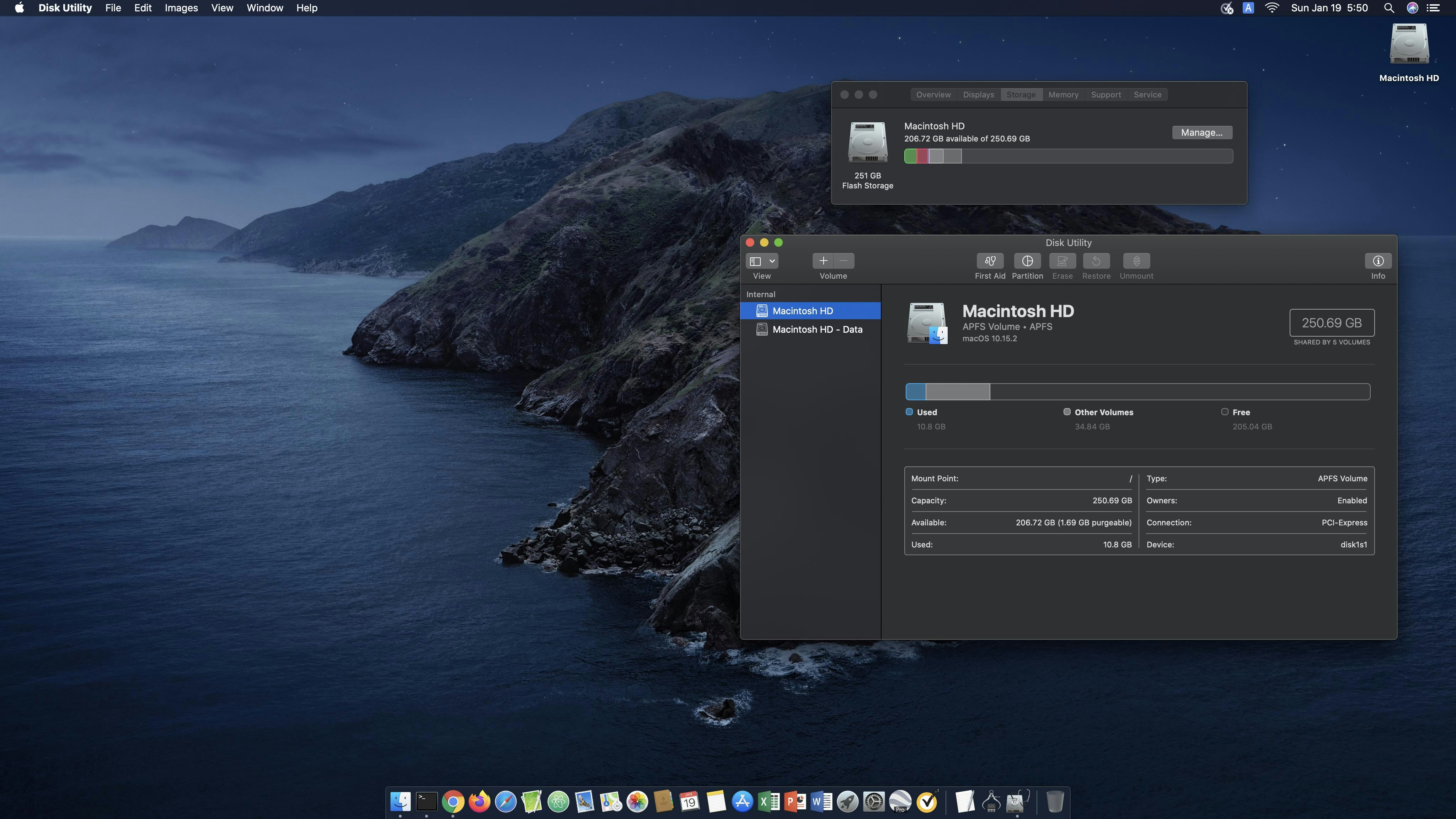Click the Macintosh HD desktop drive icon
The width and height of the screenshot is (1456, 819).
1409,44
